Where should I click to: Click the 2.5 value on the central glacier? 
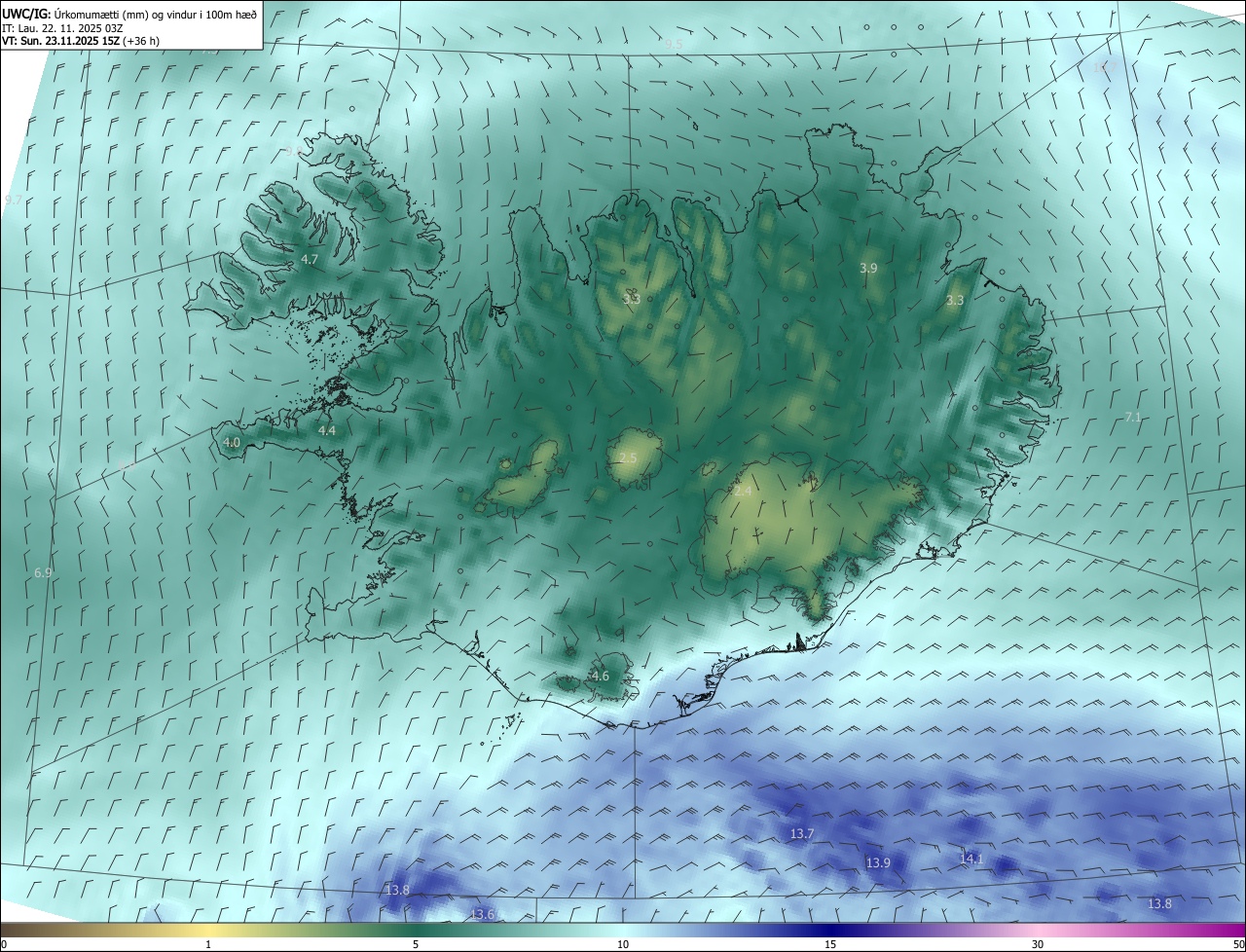tap(628, 458)
